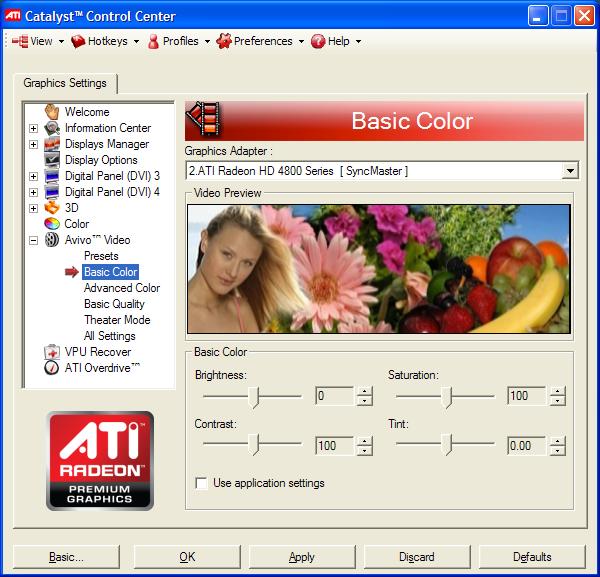This screenshot has height=577, width=600.
Task: Click the Brightness value input field
Action: point(334,396)
